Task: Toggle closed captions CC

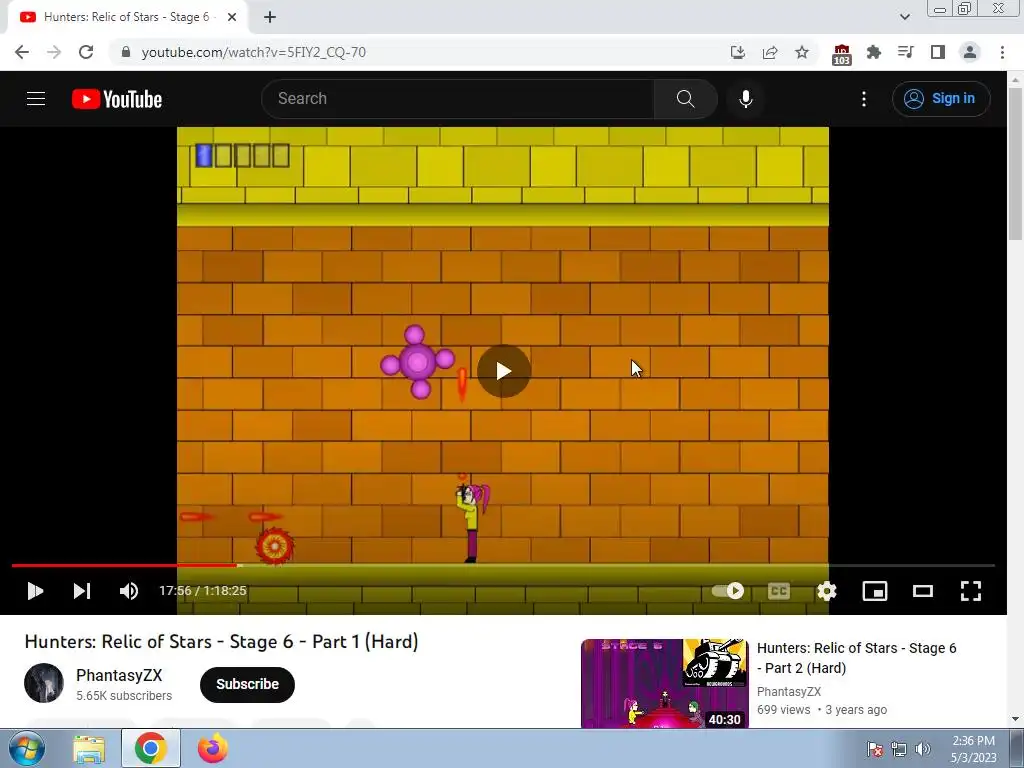Action: (778, 591)
